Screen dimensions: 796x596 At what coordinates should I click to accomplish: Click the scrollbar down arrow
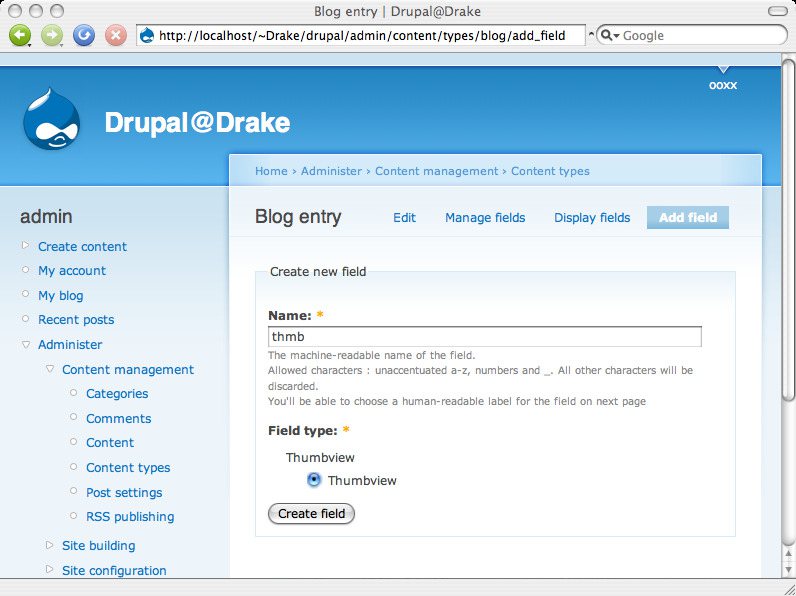pos(788,569)
